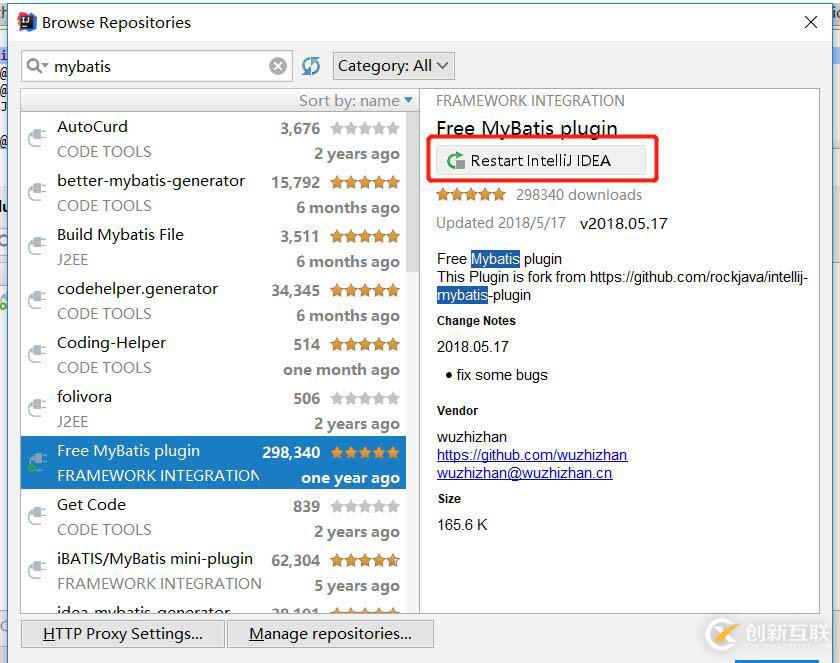Click the AutoCurd plugin icon

pos(37,138)
